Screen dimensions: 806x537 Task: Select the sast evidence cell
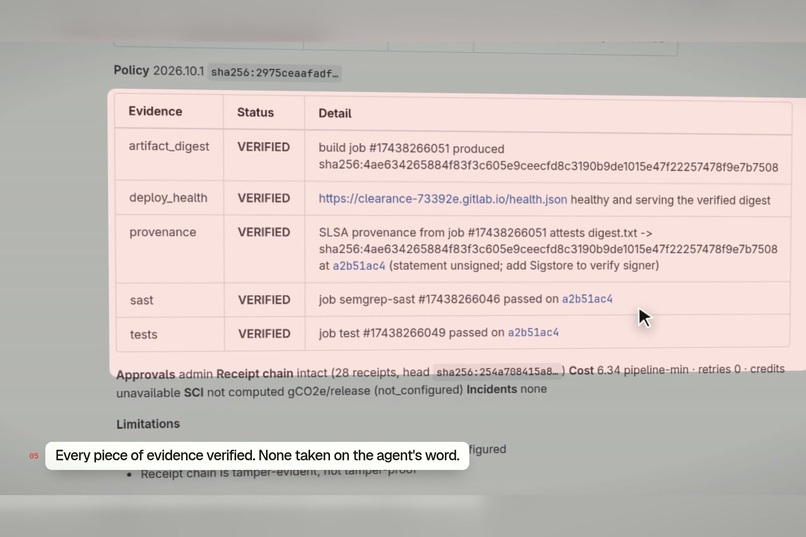pyautogui.click(x=141, y=300)
